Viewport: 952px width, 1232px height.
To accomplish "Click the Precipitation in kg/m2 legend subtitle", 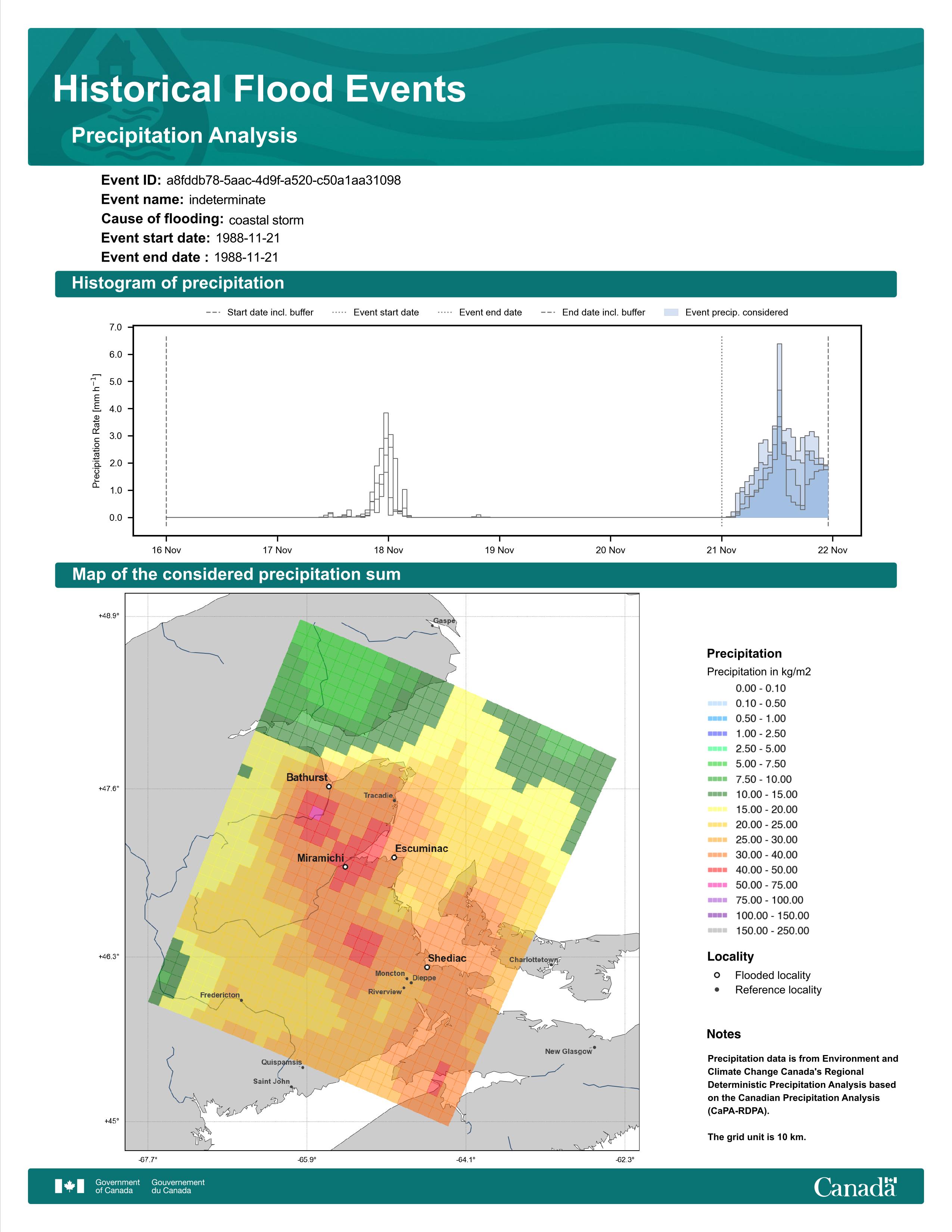I will (759, 672).
